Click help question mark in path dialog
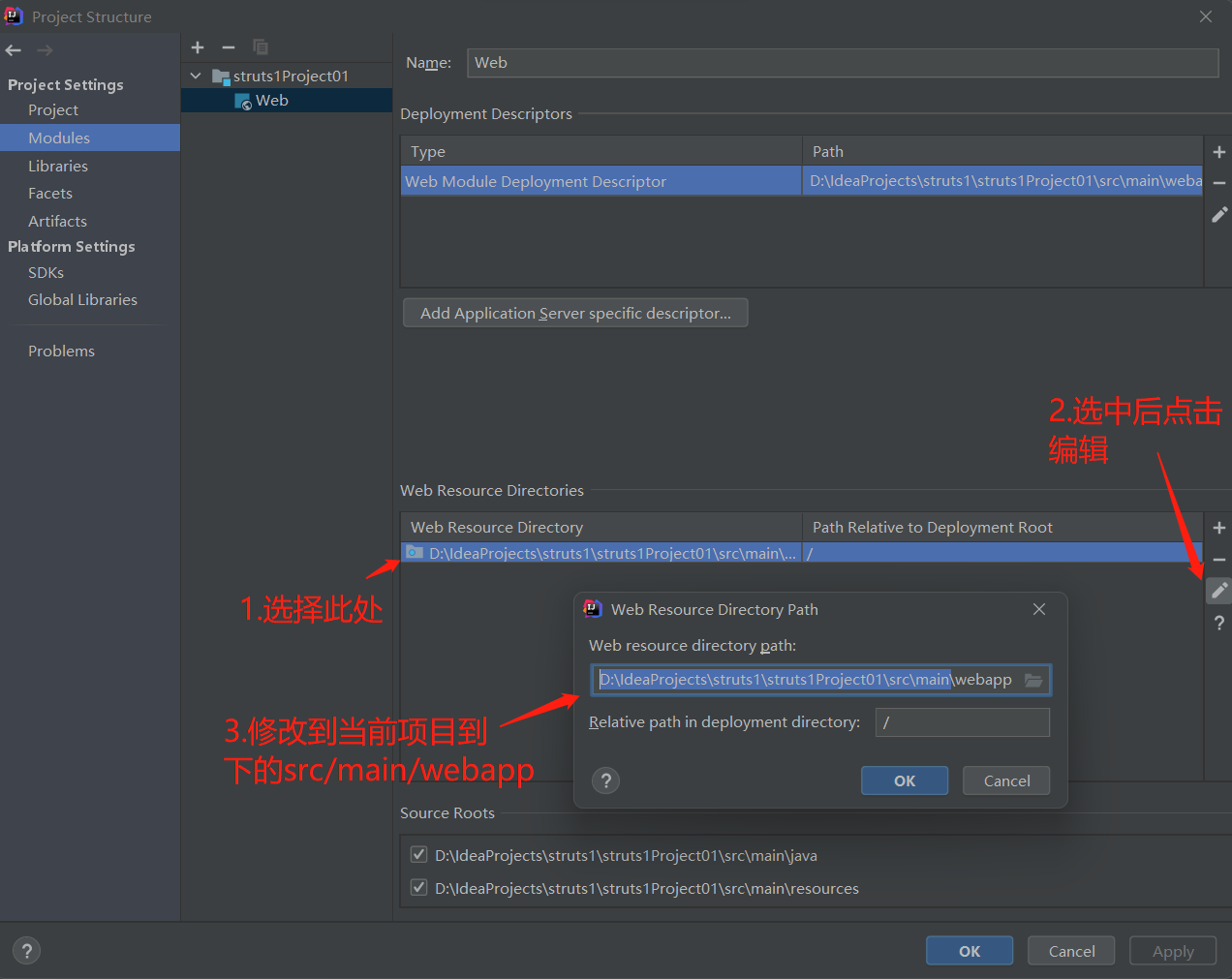Screen dimensions: 1232x979 (605, 780)
